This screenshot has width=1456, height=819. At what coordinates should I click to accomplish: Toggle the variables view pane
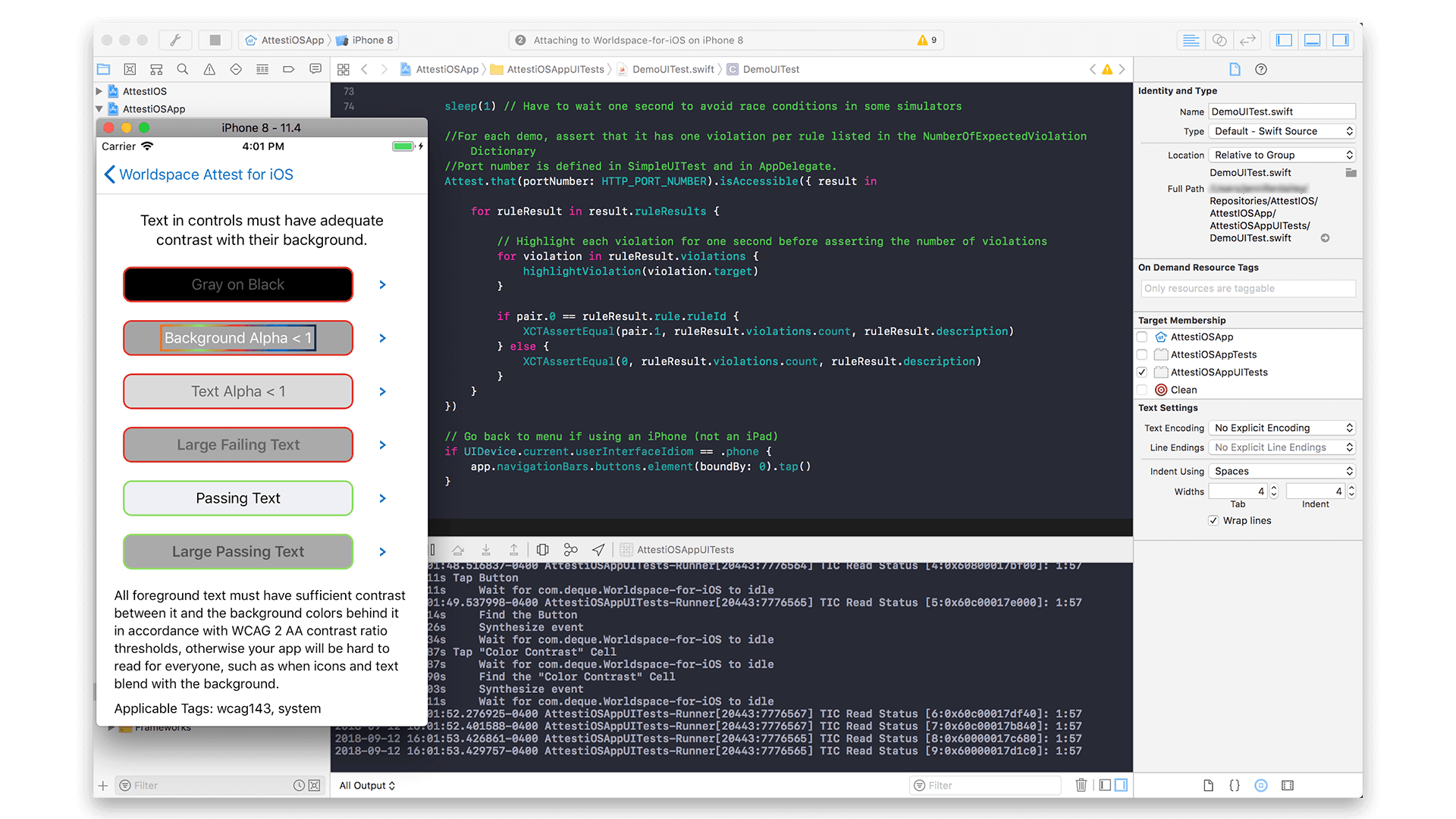pyautogui.click(x=1106, y=785)
